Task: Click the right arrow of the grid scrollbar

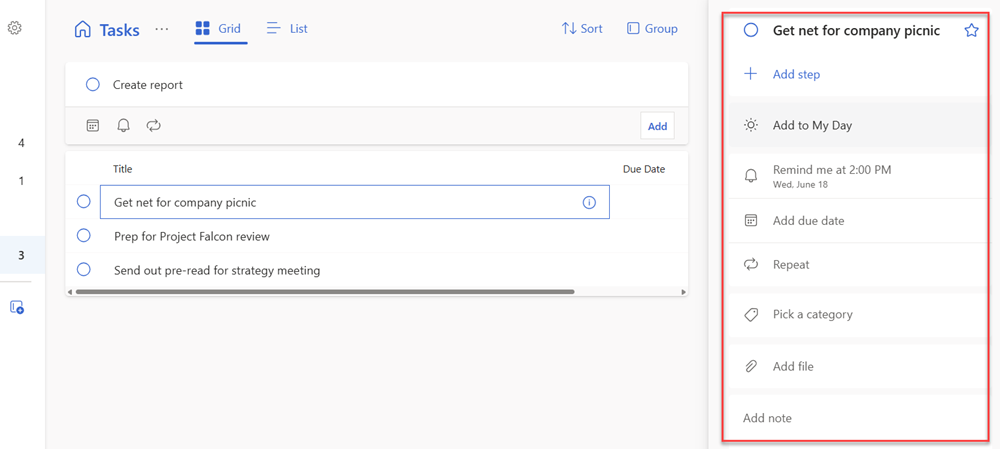Action: [x=684, y=292]
